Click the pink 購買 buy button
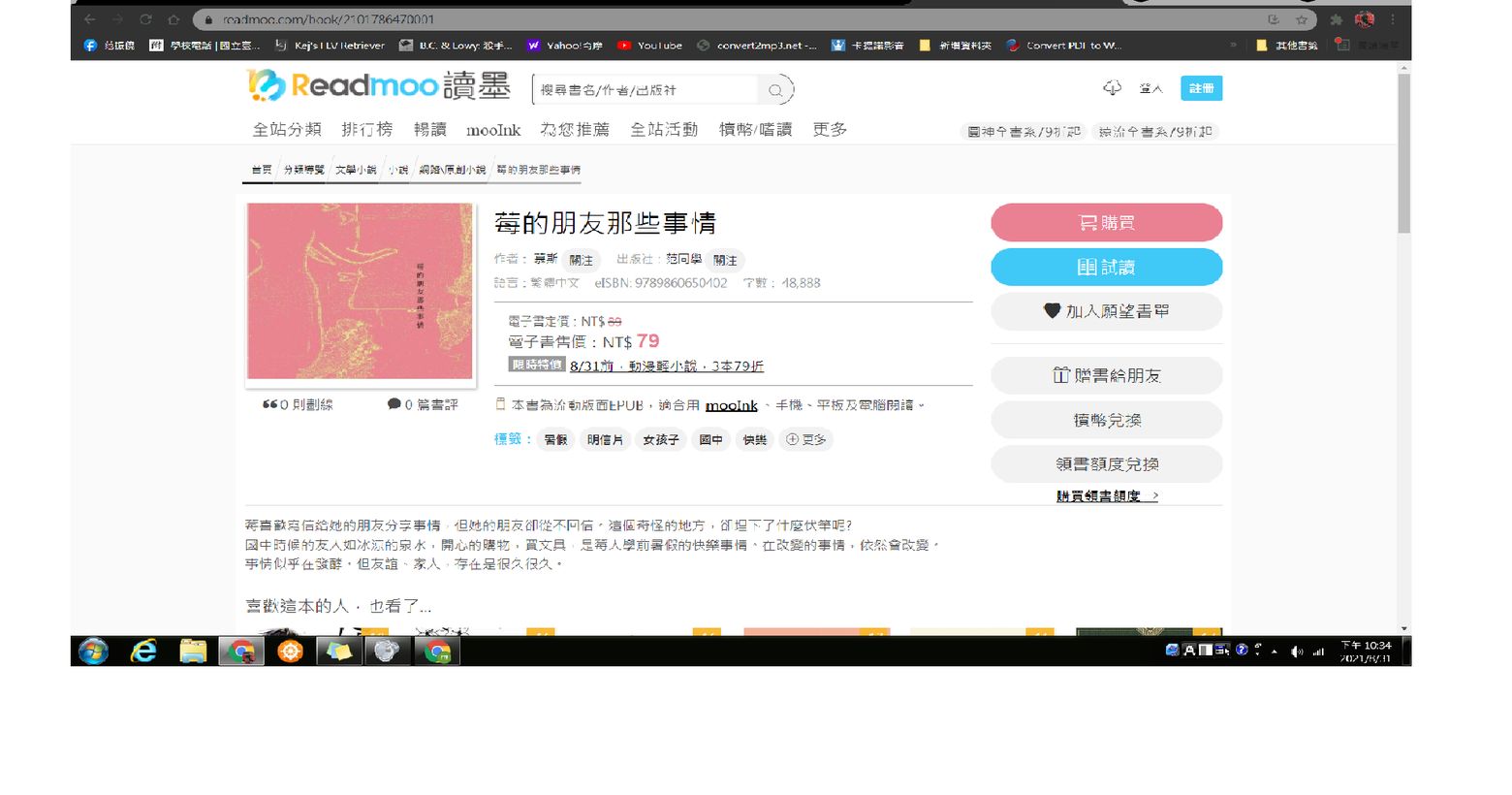This screenshot has height=795, width=1512. coord(1106,223)
